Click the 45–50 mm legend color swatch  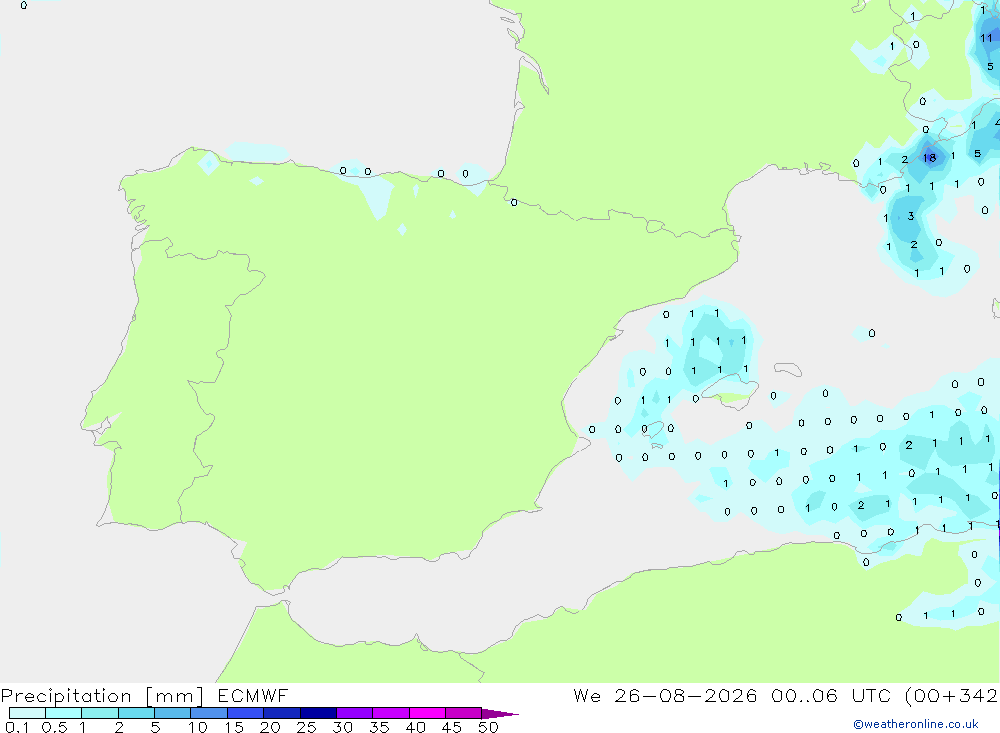463,713
